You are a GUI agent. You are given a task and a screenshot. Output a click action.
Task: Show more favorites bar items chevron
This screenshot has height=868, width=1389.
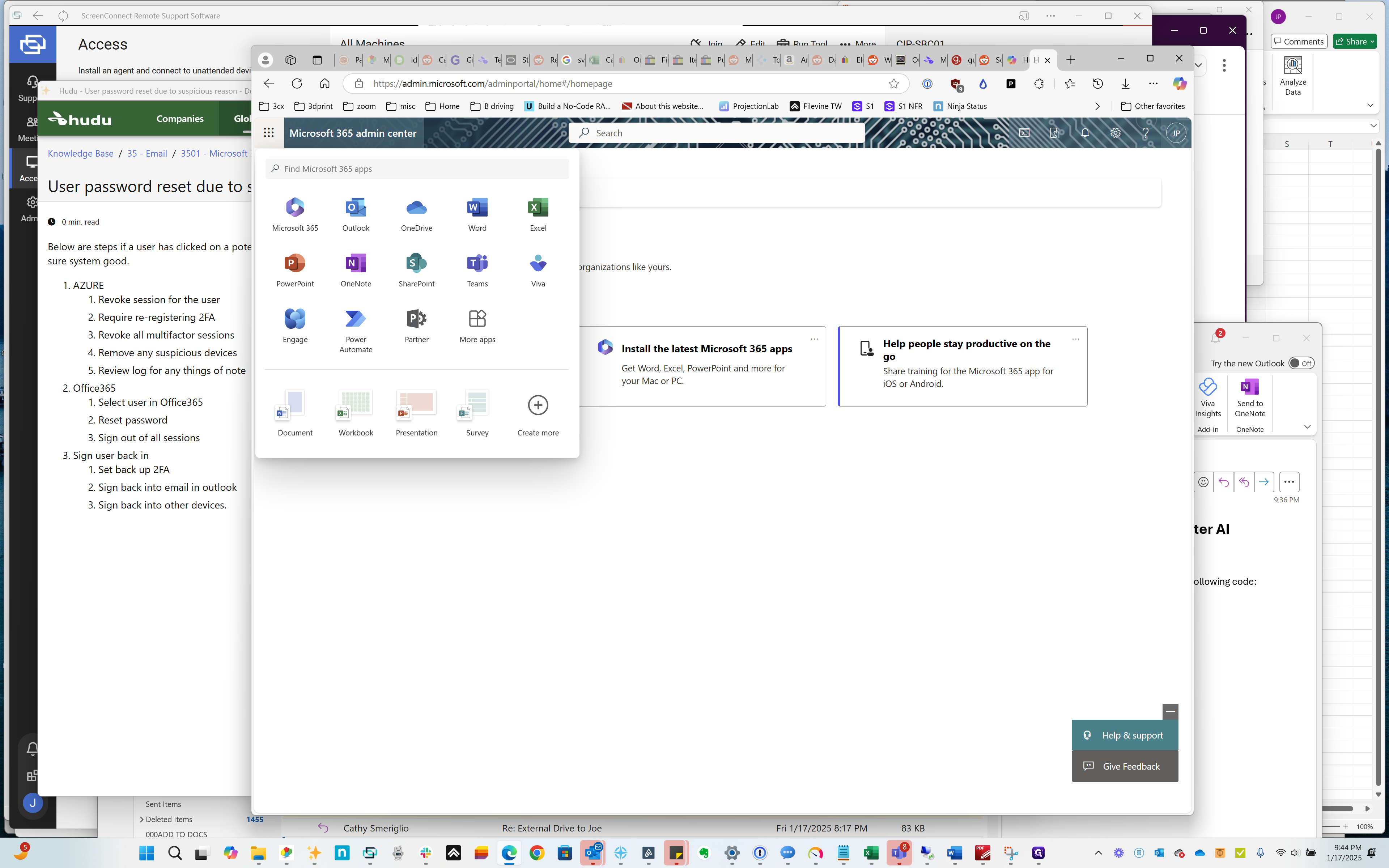(1097, 106)
